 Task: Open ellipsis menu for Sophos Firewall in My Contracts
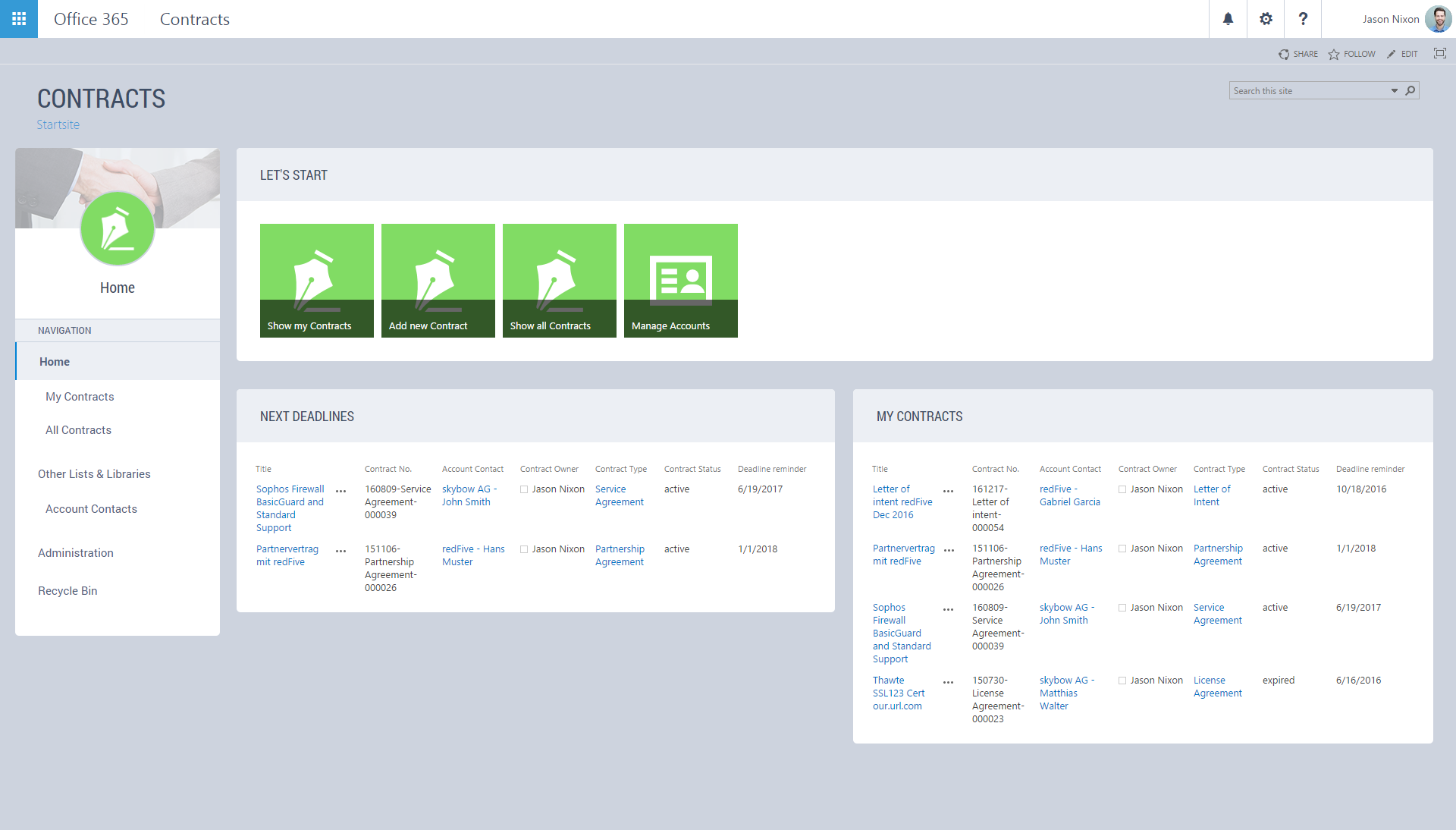[x=949, y=609]
